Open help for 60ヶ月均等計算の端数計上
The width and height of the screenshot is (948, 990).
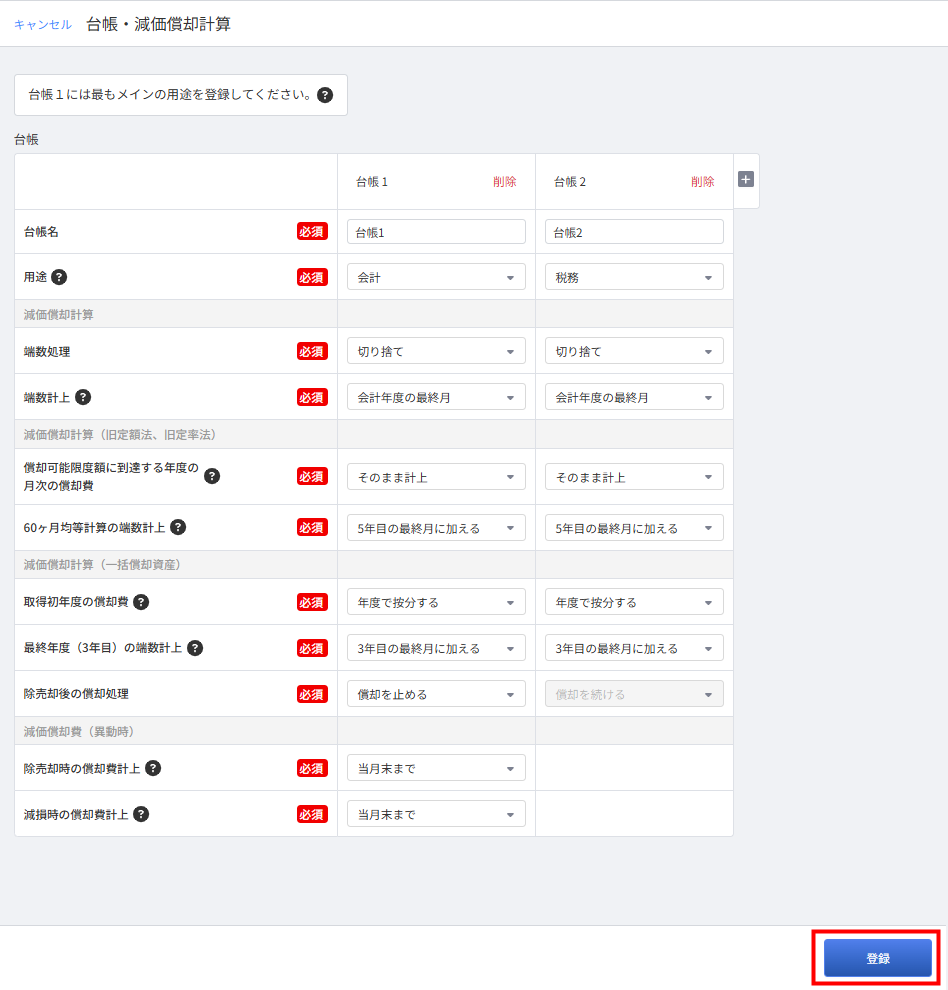click(178, 527)
